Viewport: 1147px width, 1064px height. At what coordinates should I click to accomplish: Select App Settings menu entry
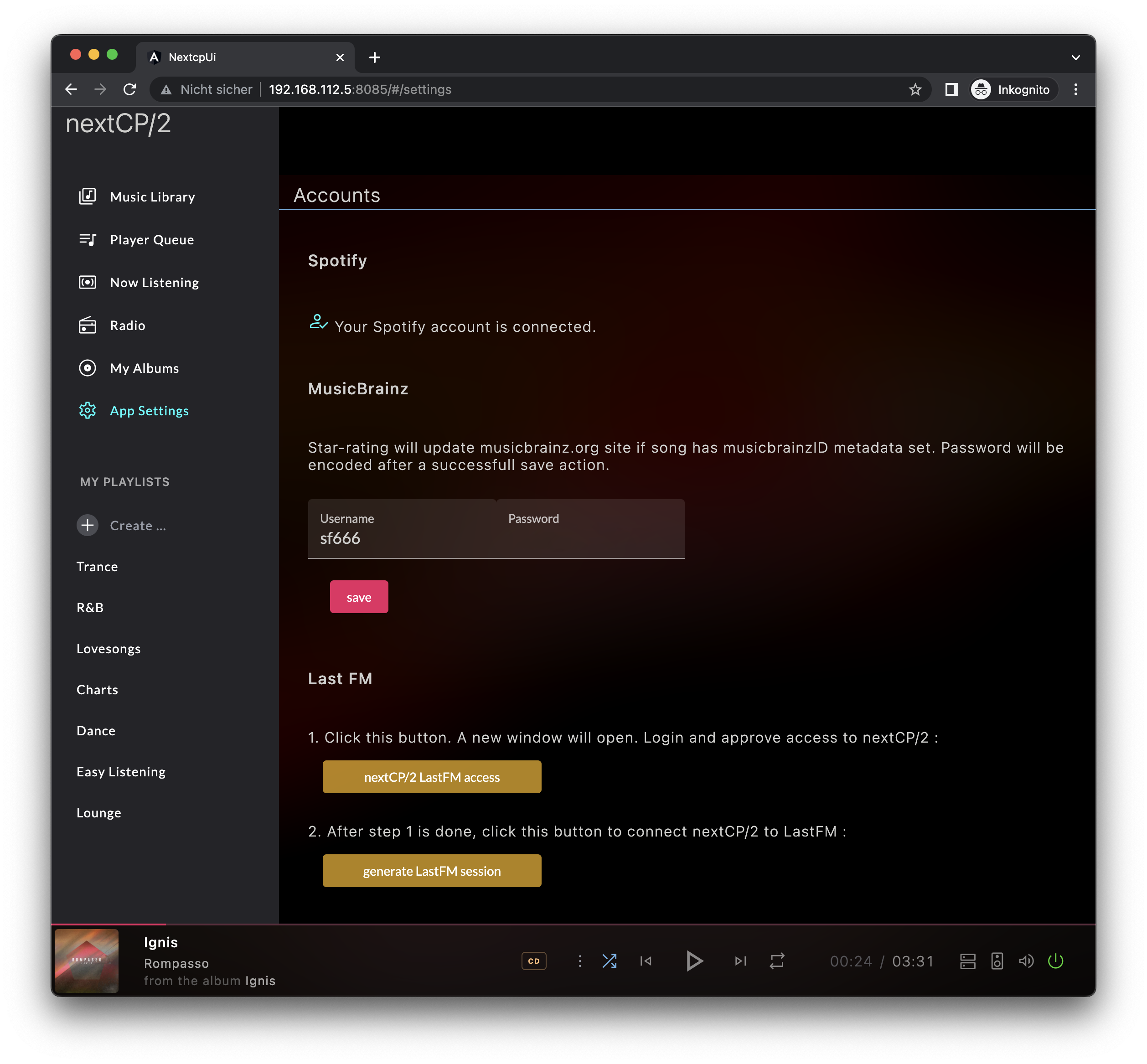[x=149, y=411]
